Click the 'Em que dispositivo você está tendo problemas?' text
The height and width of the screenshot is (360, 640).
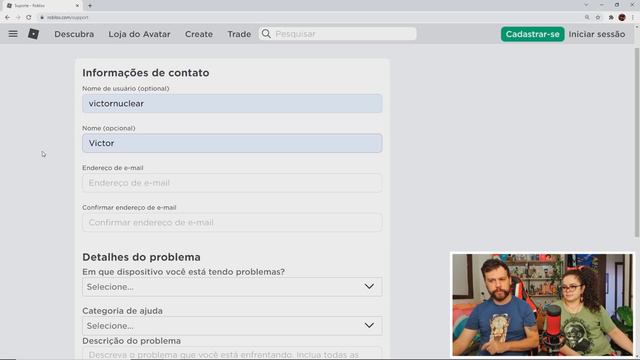[184, 271]
